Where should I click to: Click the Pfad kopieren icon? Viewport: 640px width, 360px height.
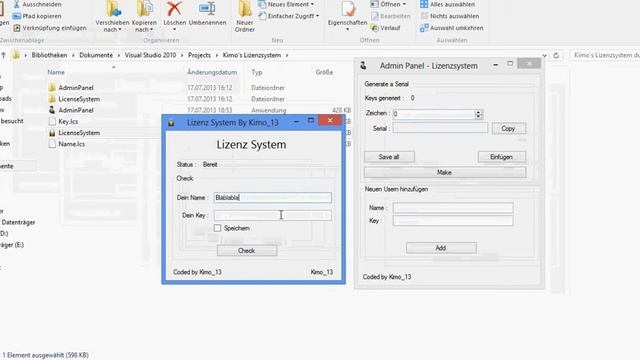(17, 16)
